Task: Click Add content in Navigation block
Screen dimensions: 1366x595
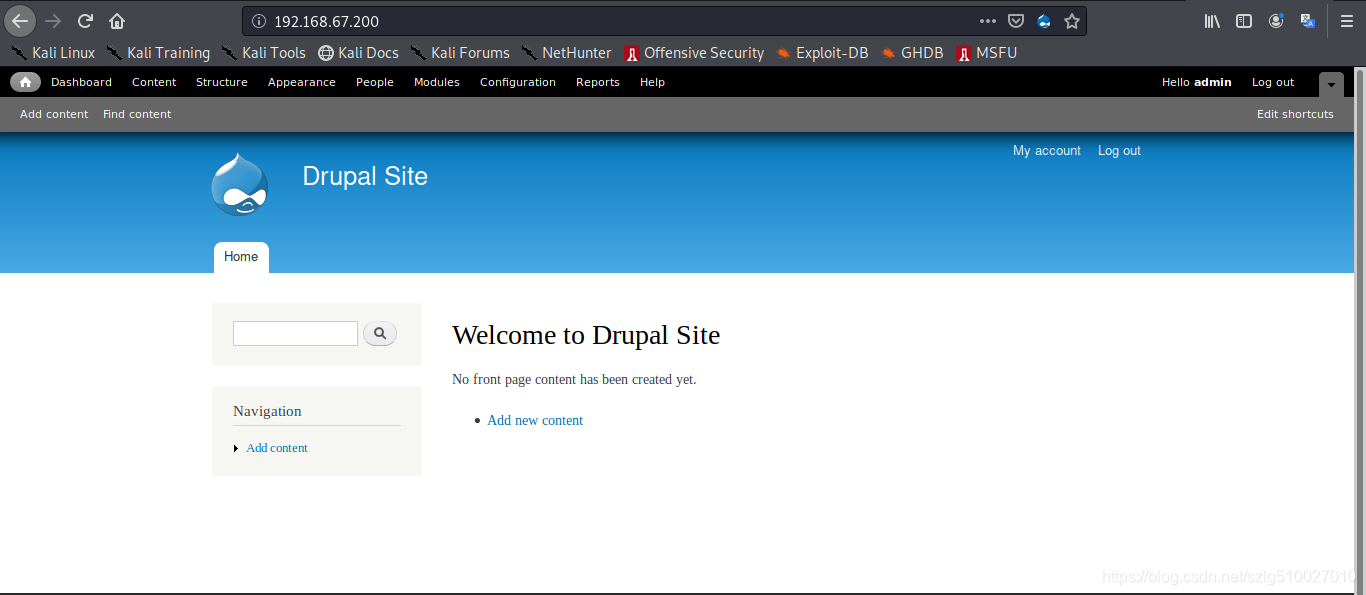Action: 277,448
